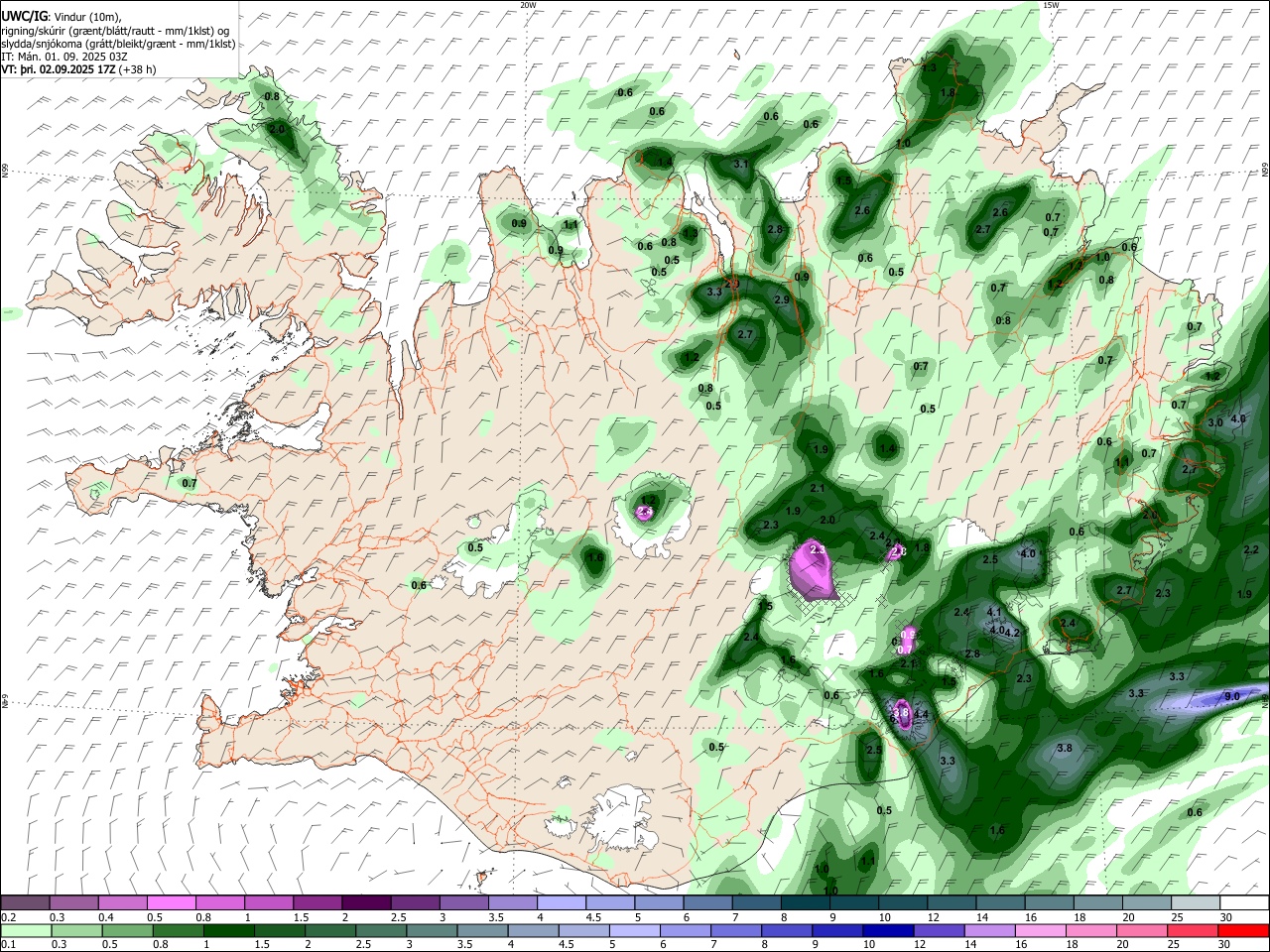Click the 9.0 precipitation value on map
Screen dimensions: 1270x952
1232,697
